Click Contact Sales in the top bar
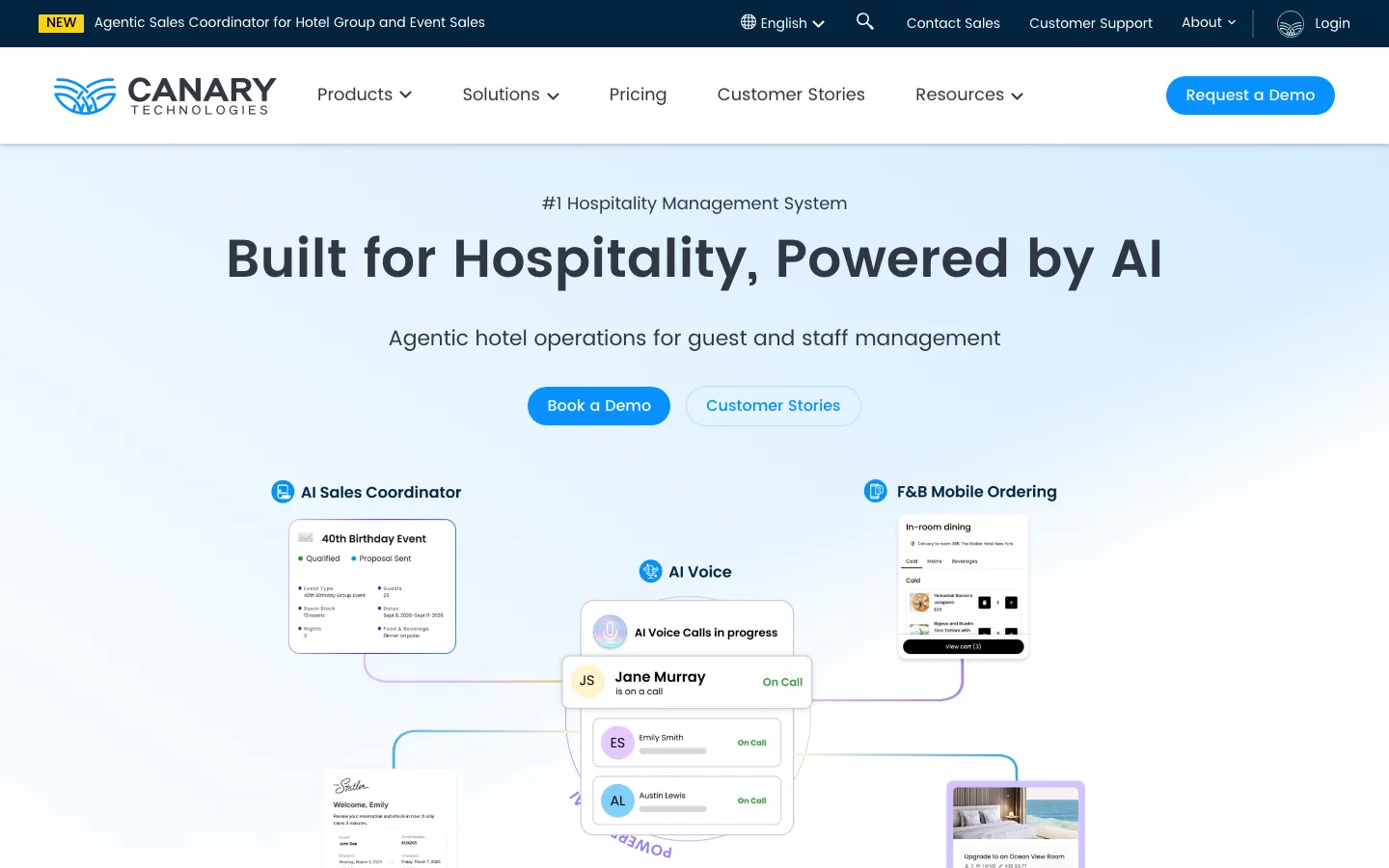 pos(953,23)
